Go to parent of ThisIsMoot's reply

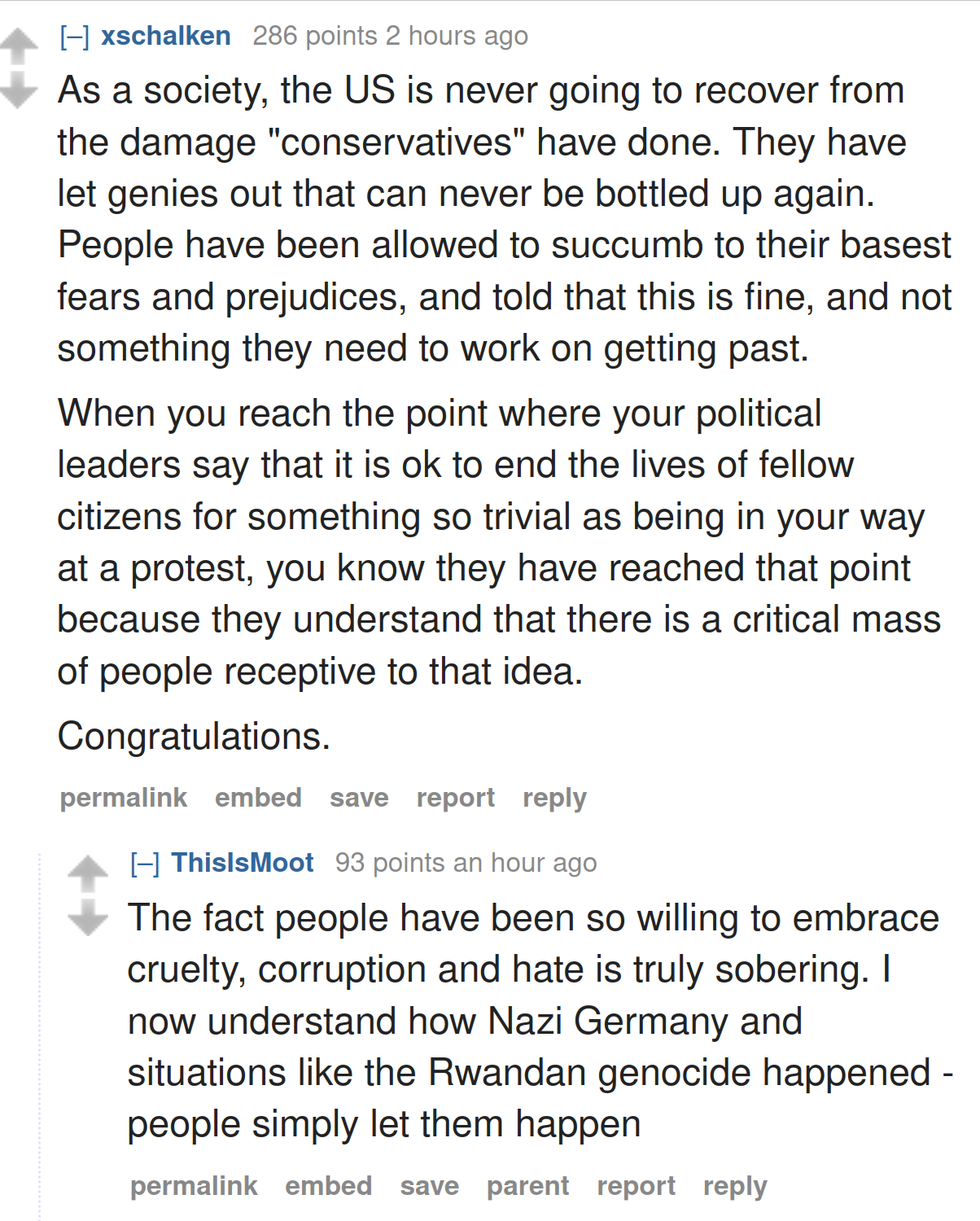pyautogui.click(x=527, y=1186)
